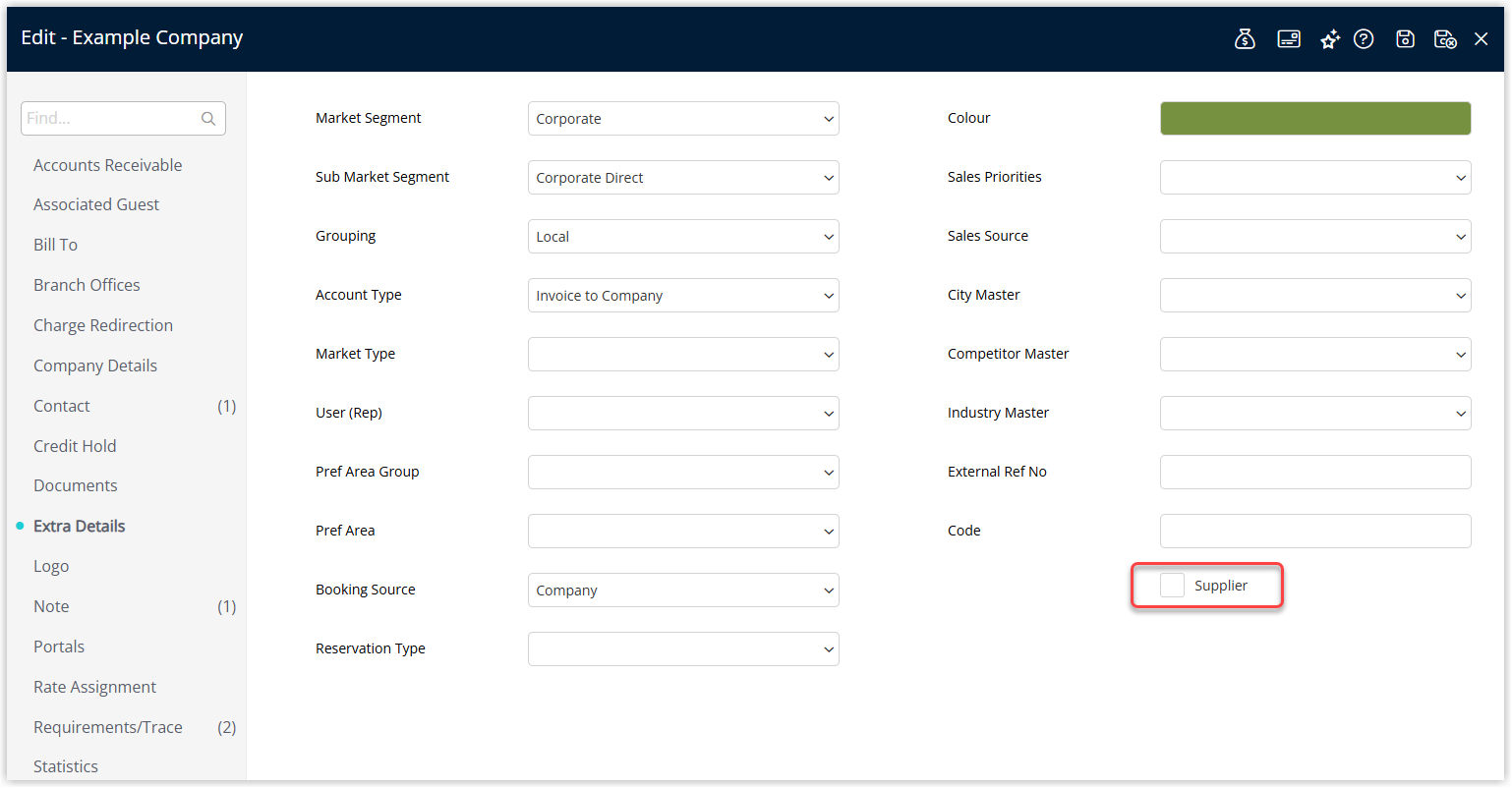Go to Accounts Receivable section
This screenshot has height=788, width=1512.
click(x=108, y=165)
